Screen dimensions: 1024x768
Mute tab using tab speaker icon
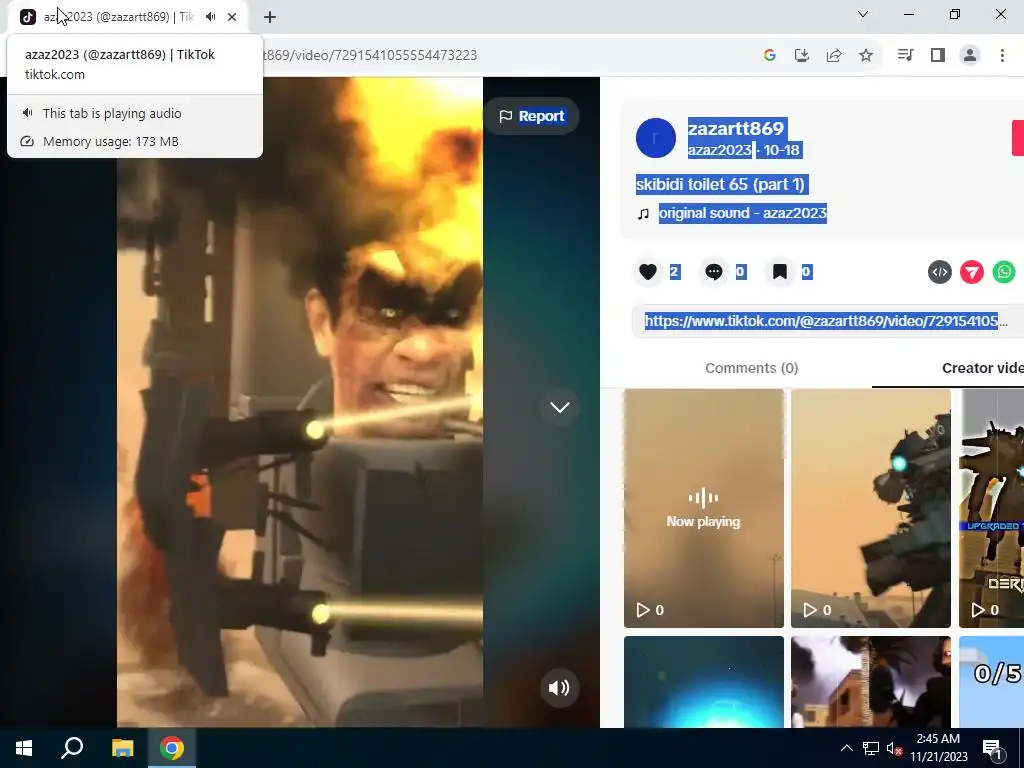[x=210, y=17]
